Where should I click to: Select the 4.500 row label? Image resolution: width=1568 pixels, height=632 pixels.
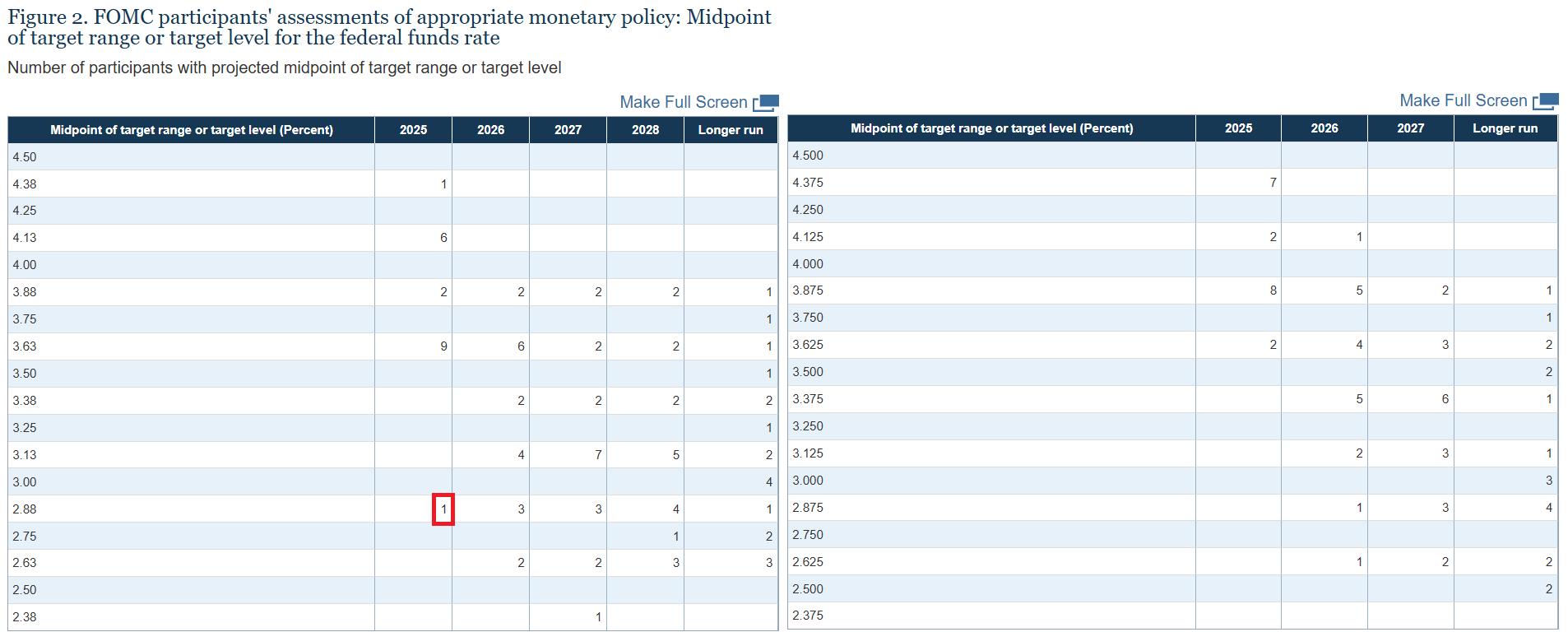(x=808, y=156)
